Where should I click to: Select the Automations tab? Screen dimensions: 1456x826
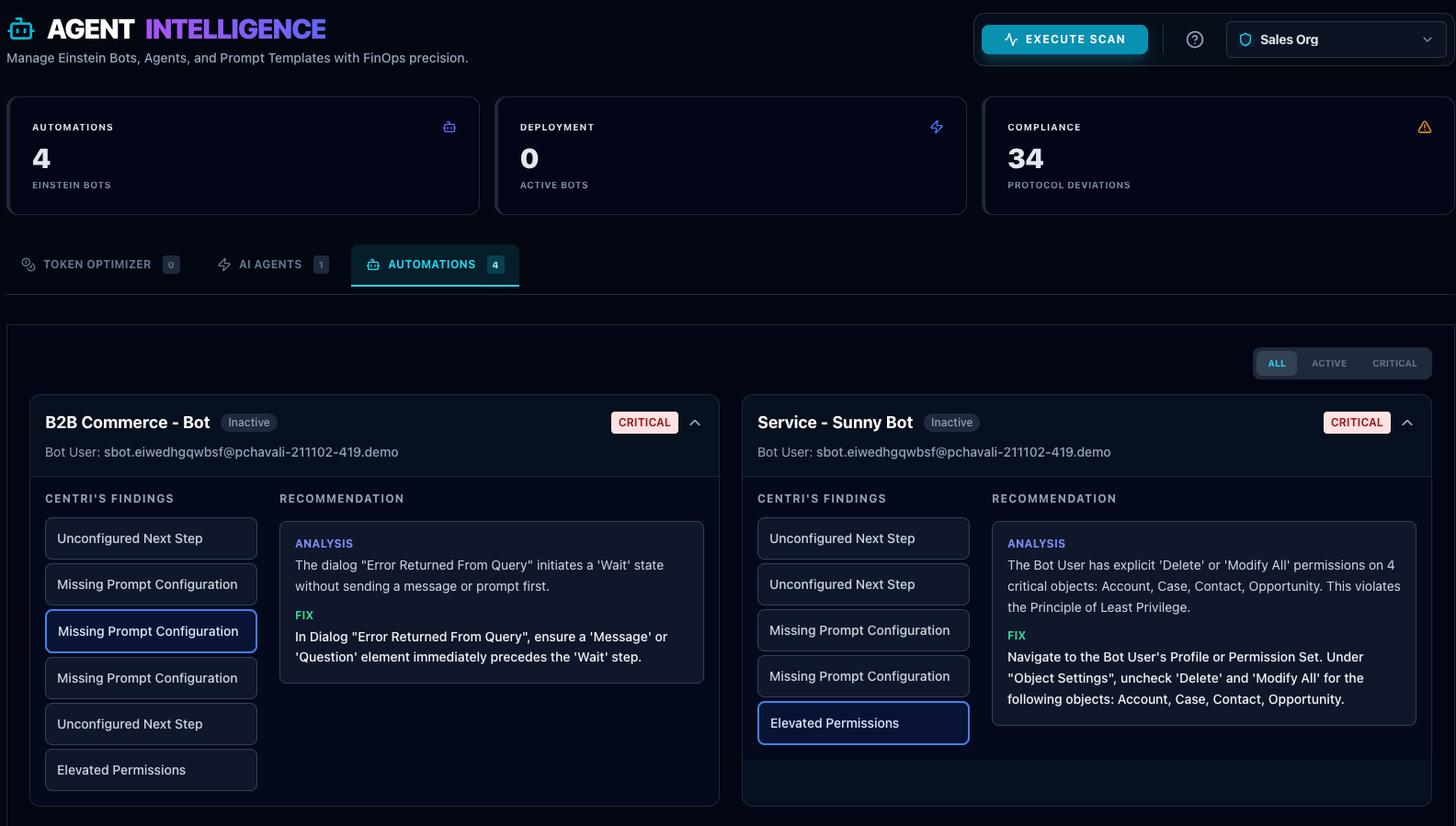tap(435, 265)
